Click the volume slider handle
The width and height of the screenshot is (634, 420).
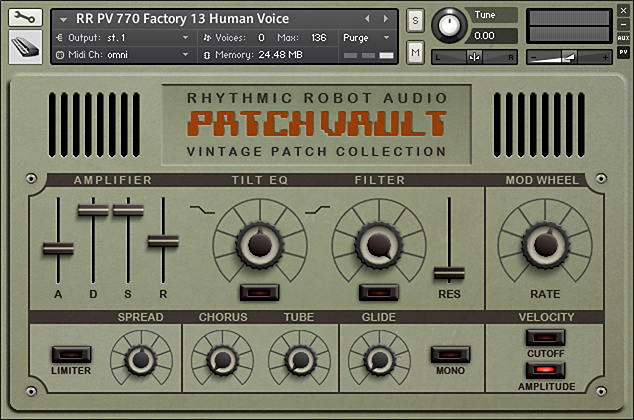tap(569, 57)
